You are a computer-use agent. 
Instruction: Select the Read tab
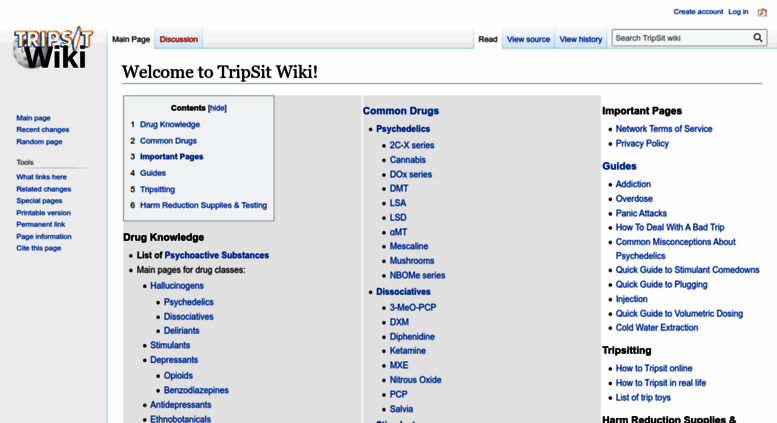click(x=488, y=39)
